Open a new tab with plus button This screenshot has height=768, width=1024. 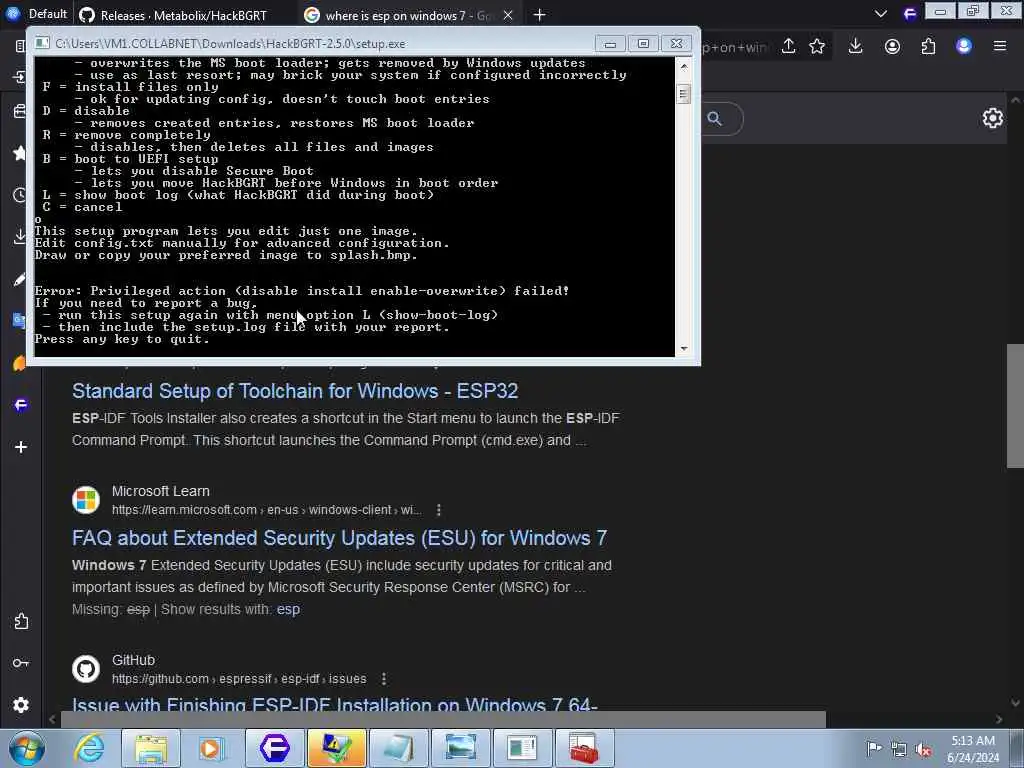(539, 15)
